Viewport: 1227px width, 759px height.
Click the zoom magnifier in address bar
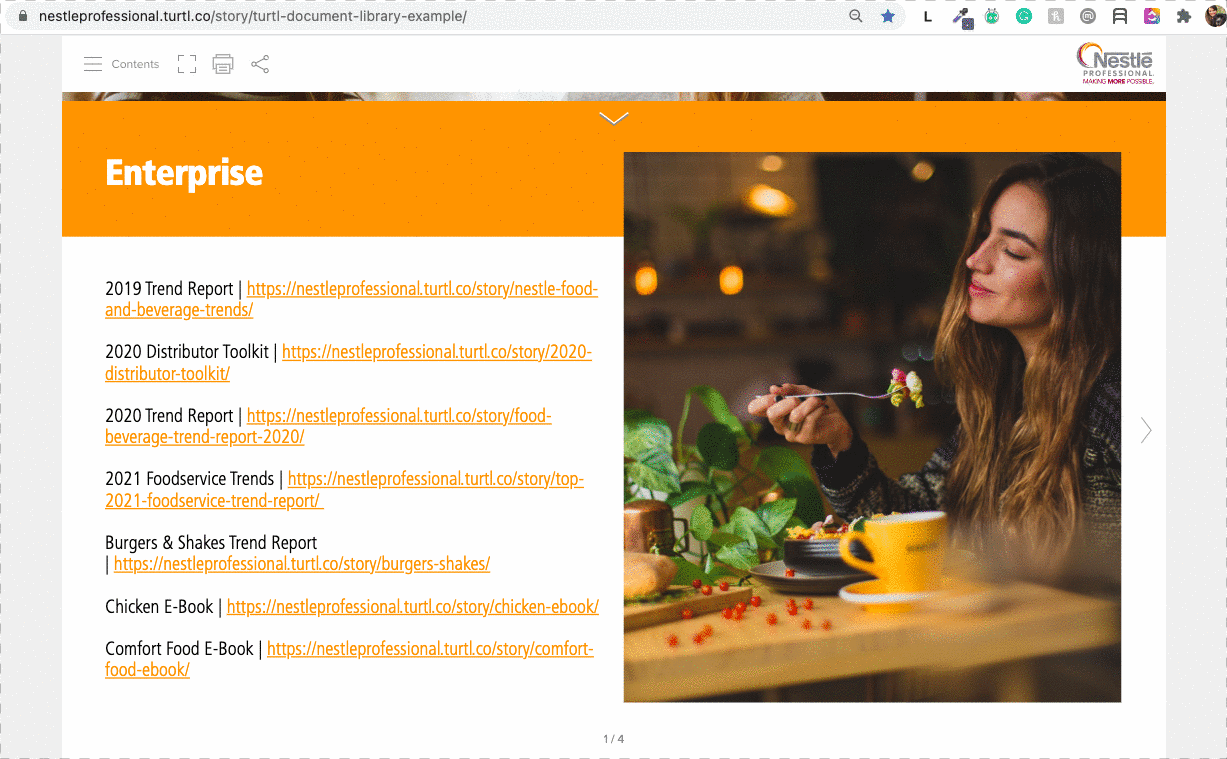coord(856,16)
